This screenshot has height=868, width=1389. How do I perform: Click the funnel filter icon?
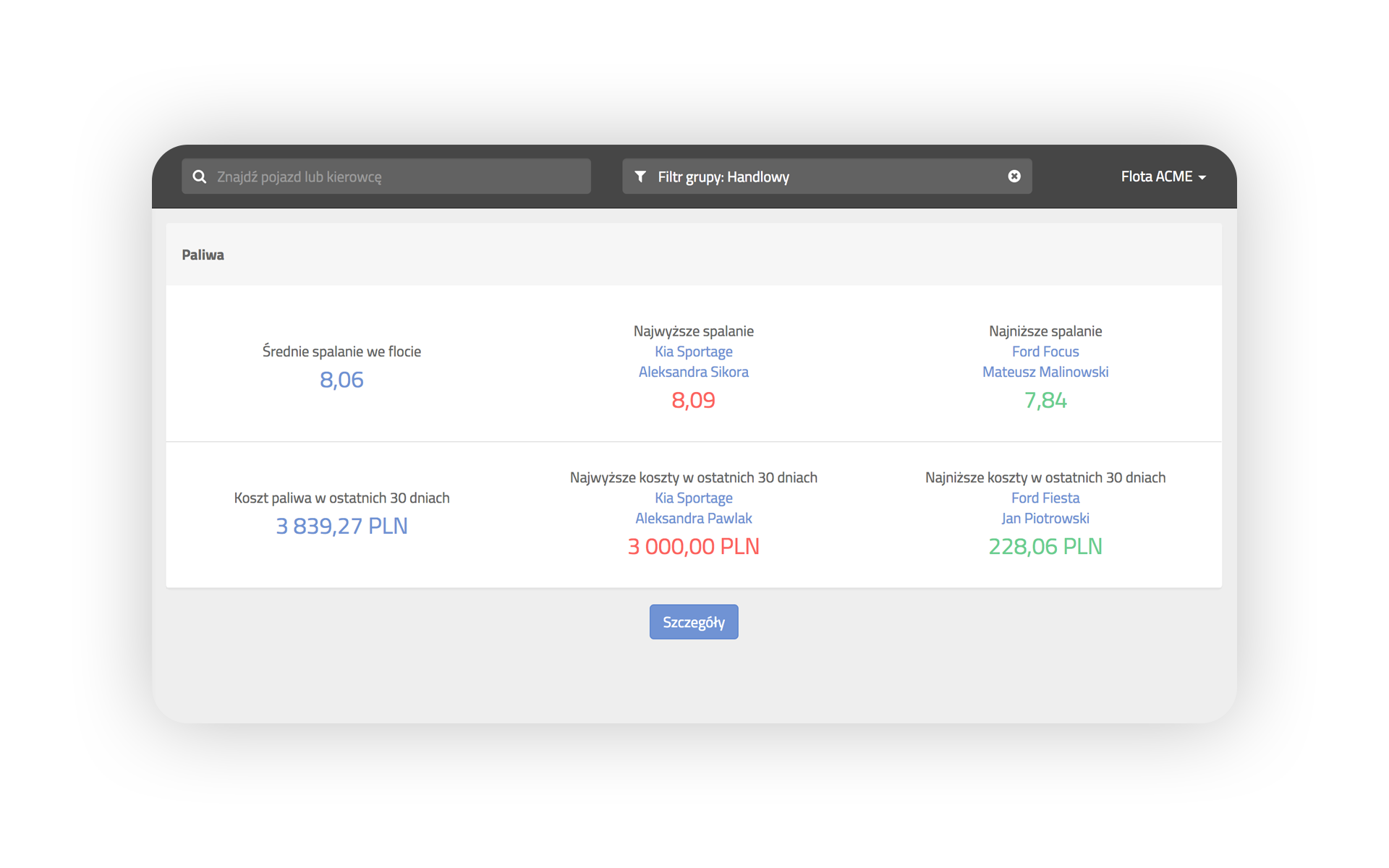(x=640, y=176)
